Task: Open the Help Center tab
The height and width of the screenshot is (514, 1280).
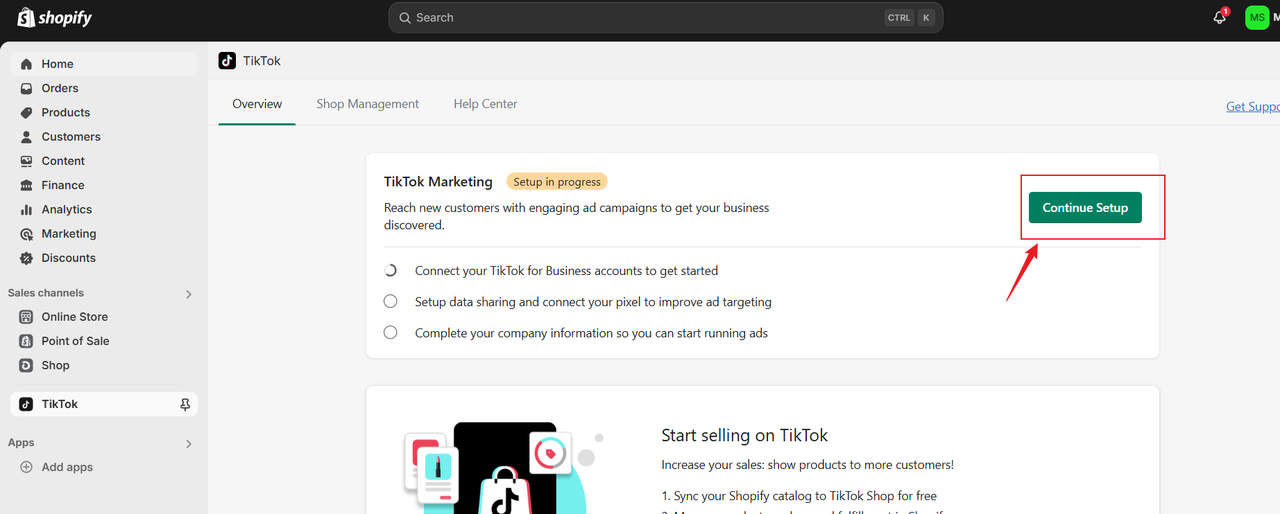Action: [485, 104]
